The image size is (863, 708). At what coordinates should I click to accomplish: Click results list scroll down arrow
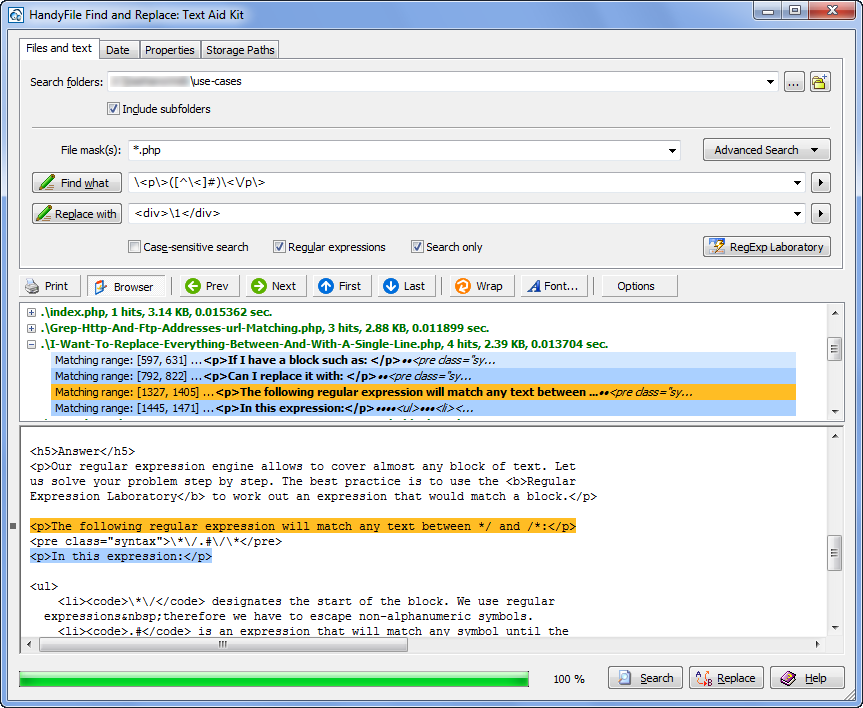tap(834, 412)
